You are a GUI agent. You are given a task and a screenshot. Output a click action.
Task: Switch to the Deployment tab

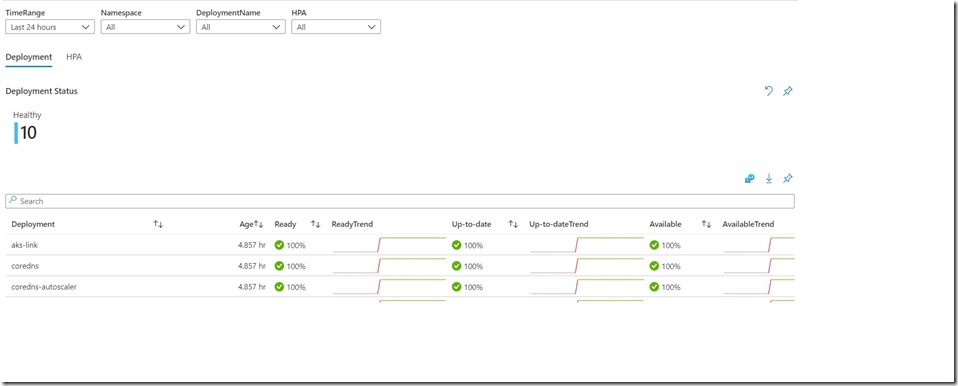coord(29,57)
